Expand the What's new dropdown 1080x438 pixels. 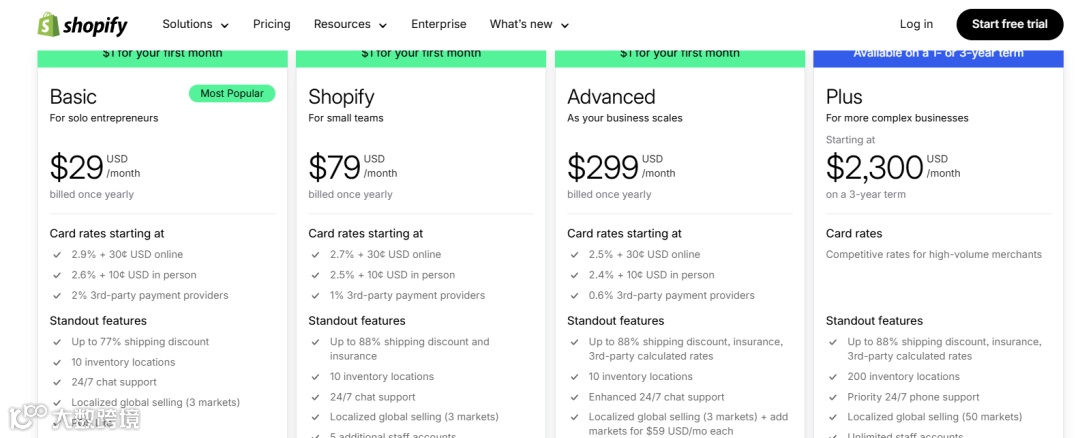point(529,24)
